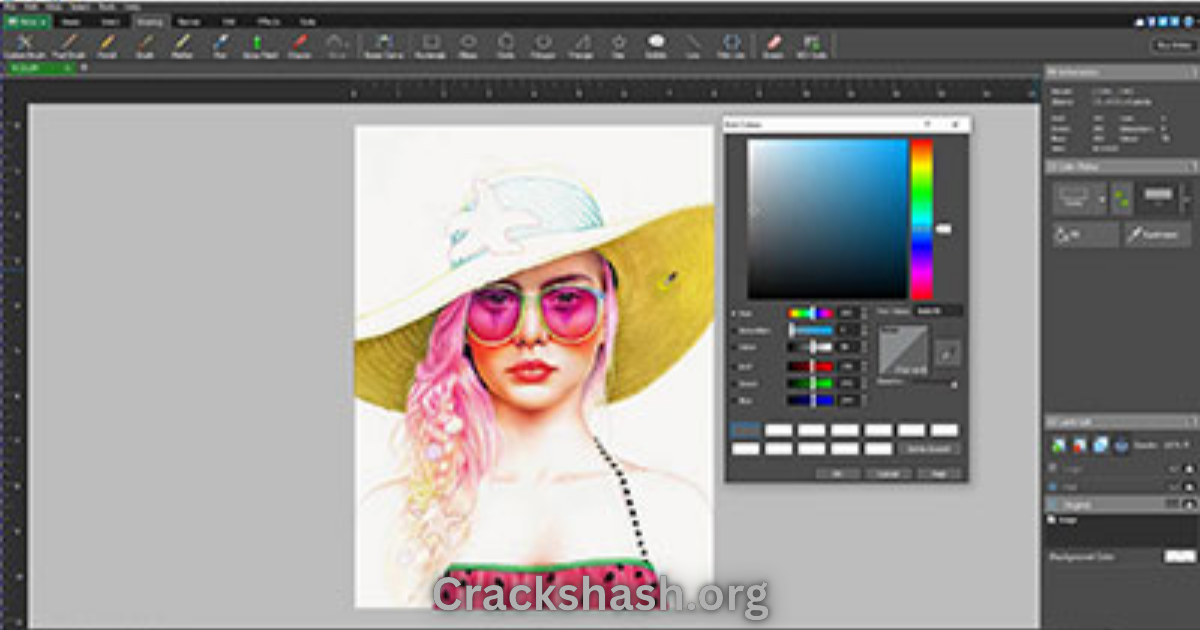Select the Pen tool
The width and height of the screenshot is (1200, 630).
[220, 46]
